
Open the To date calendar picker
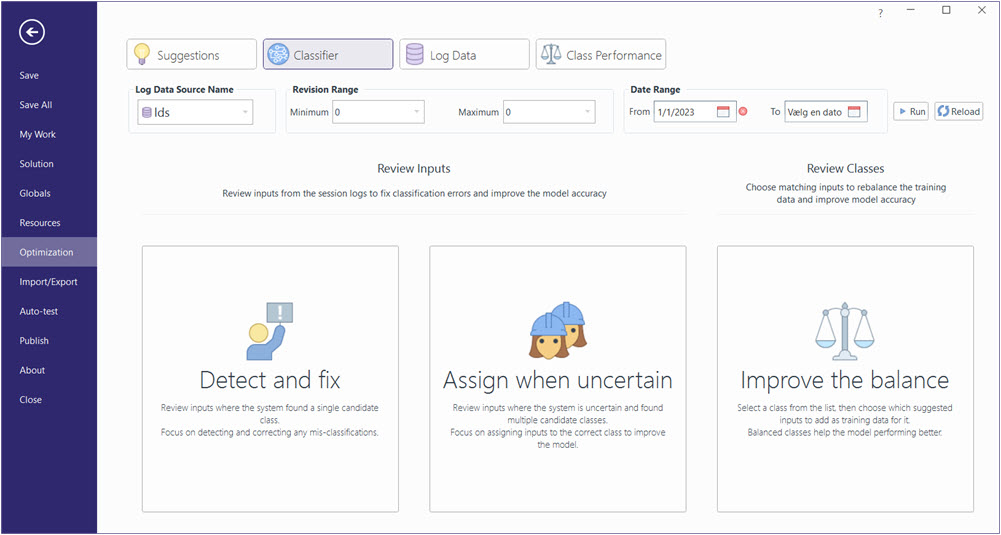(854, 112)
